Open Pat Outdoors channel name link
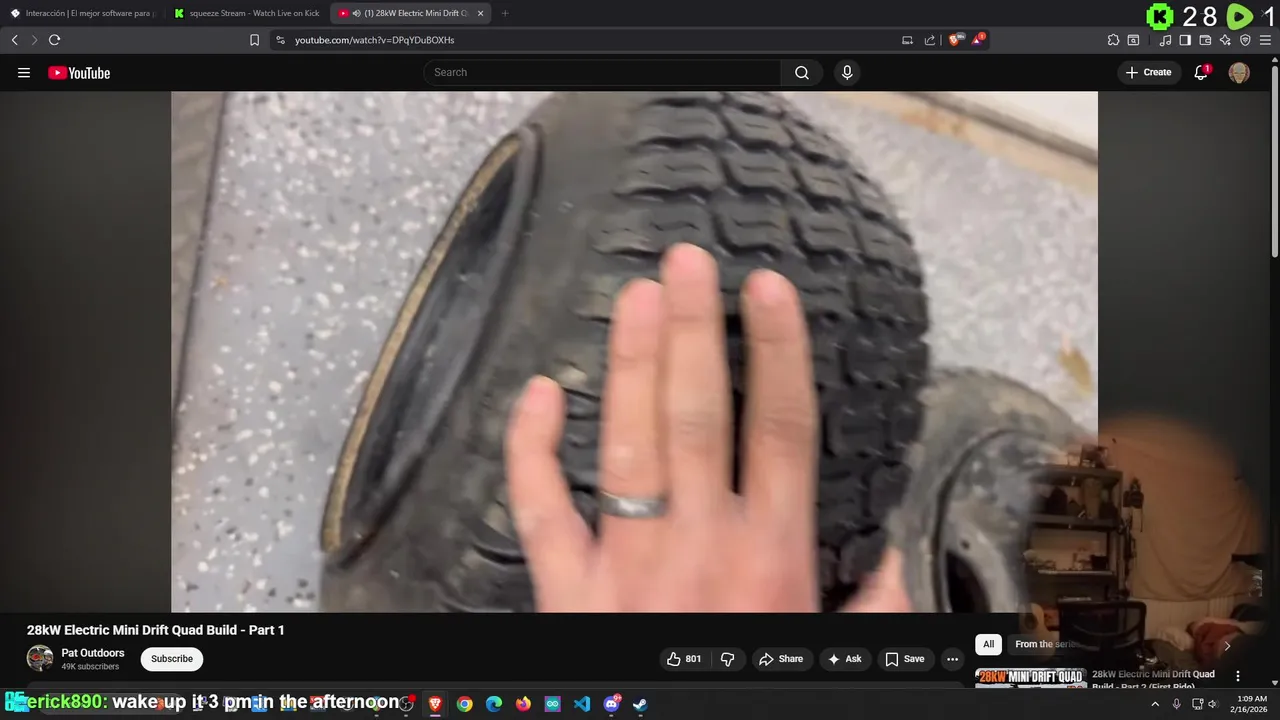This screenshot has width=1280, height=720. click(x=93, y=653)
